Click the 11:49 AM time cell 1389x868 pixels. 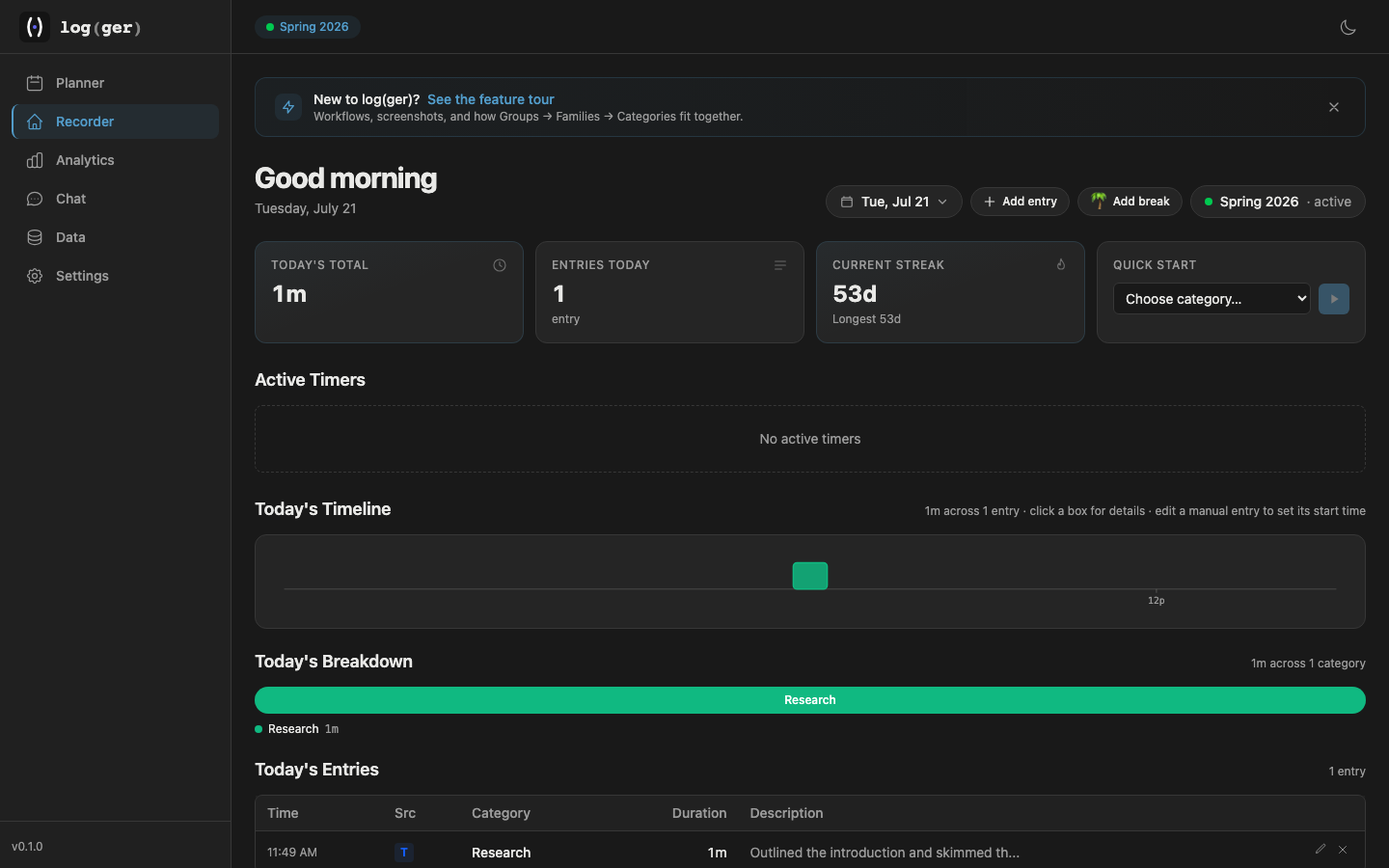tap(292, 853)
